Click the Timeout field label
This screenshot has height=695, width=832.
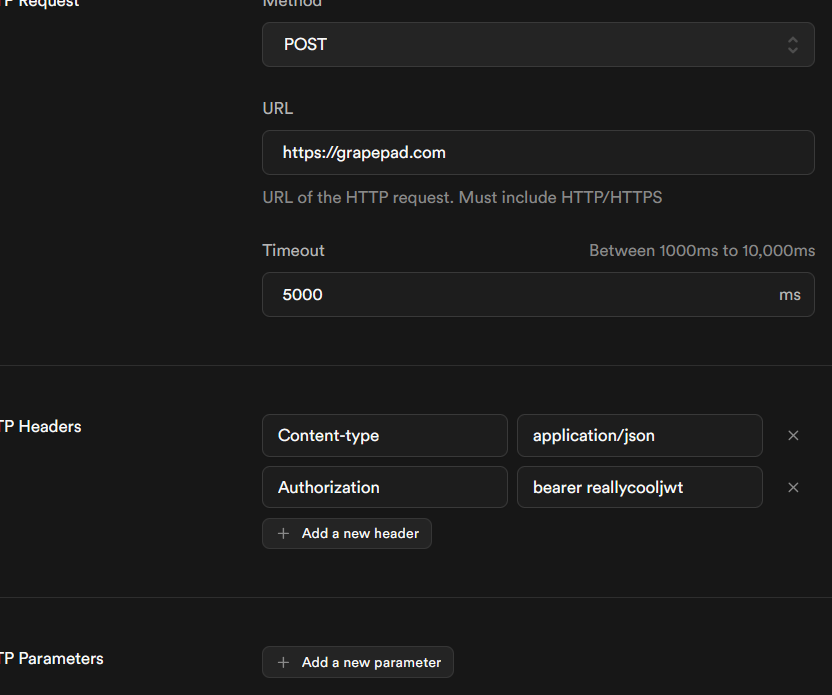tap(293, 250)
